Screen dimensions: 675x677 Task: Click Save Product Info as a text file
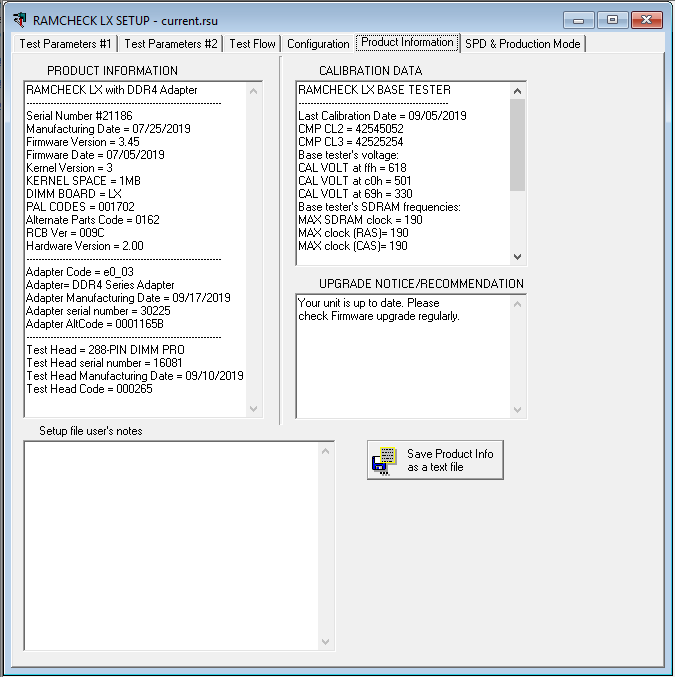click(435, 460)
